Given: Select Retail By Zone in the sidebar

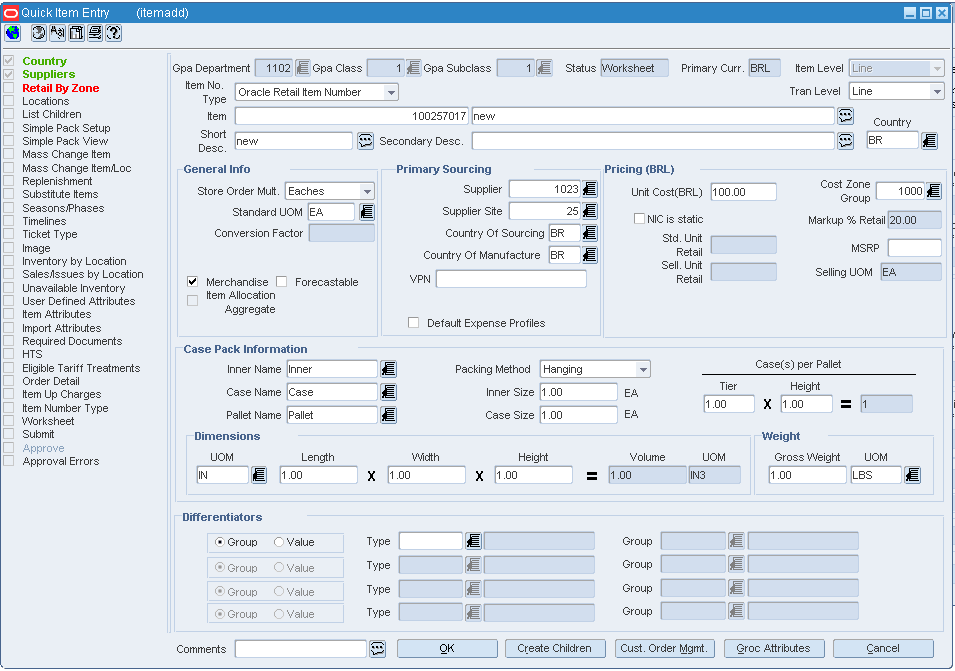Looking at the screenshot, I should (60, 88).
